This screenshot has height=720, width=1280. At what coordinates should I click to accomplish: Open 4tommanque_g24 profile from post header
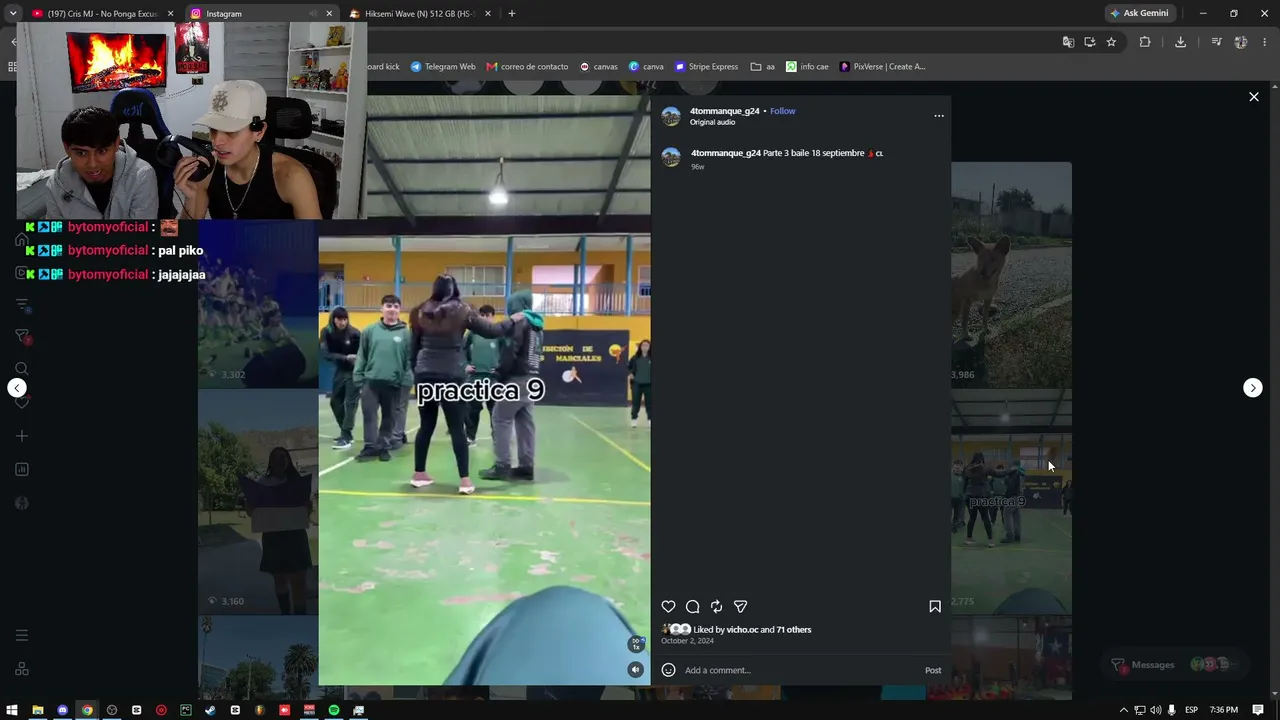725,111
